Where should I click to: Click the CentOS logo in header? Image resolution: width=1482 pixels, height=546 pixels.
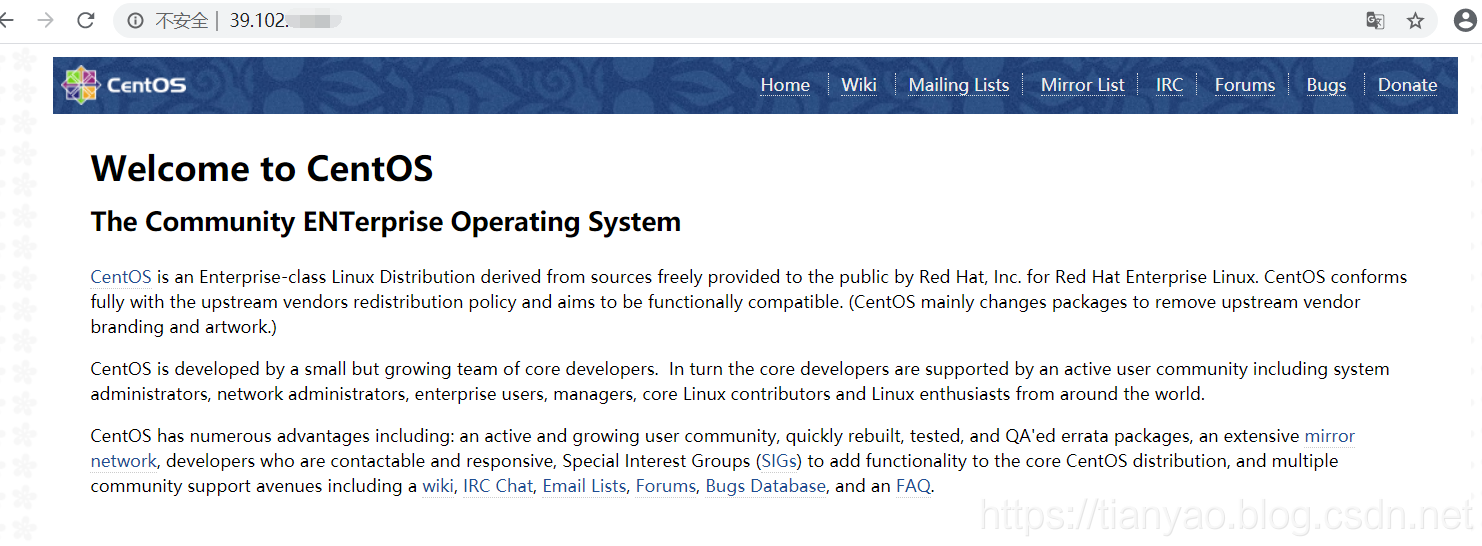pyautogui.click(x=124, y=85)
